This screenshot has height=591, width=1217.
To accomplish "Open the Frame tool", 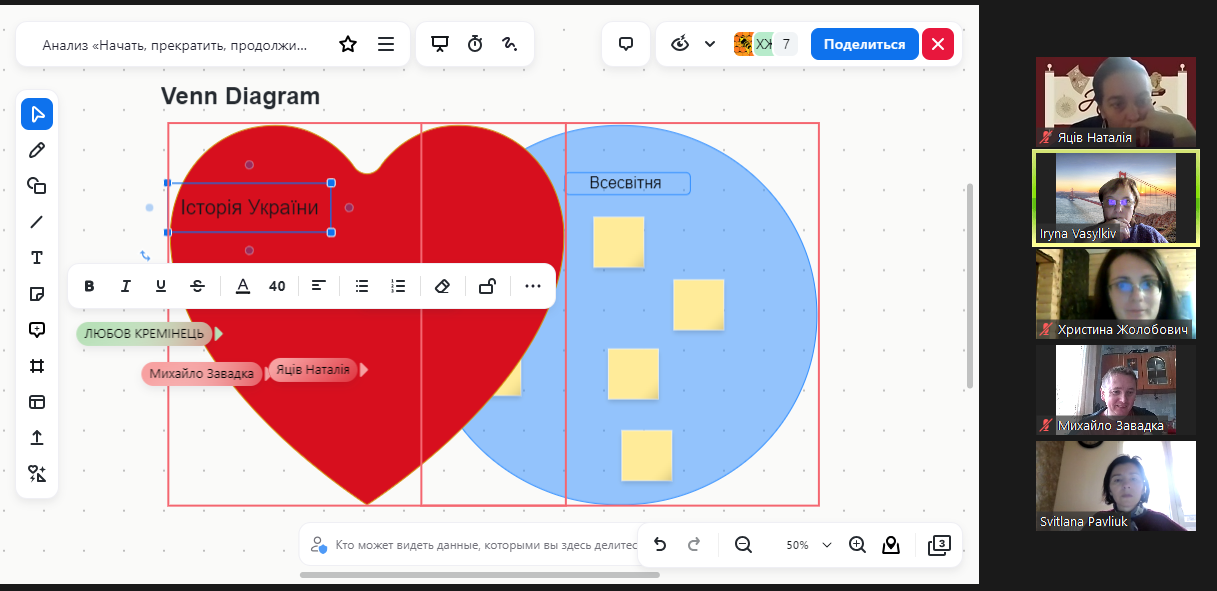I will (37, 366).
